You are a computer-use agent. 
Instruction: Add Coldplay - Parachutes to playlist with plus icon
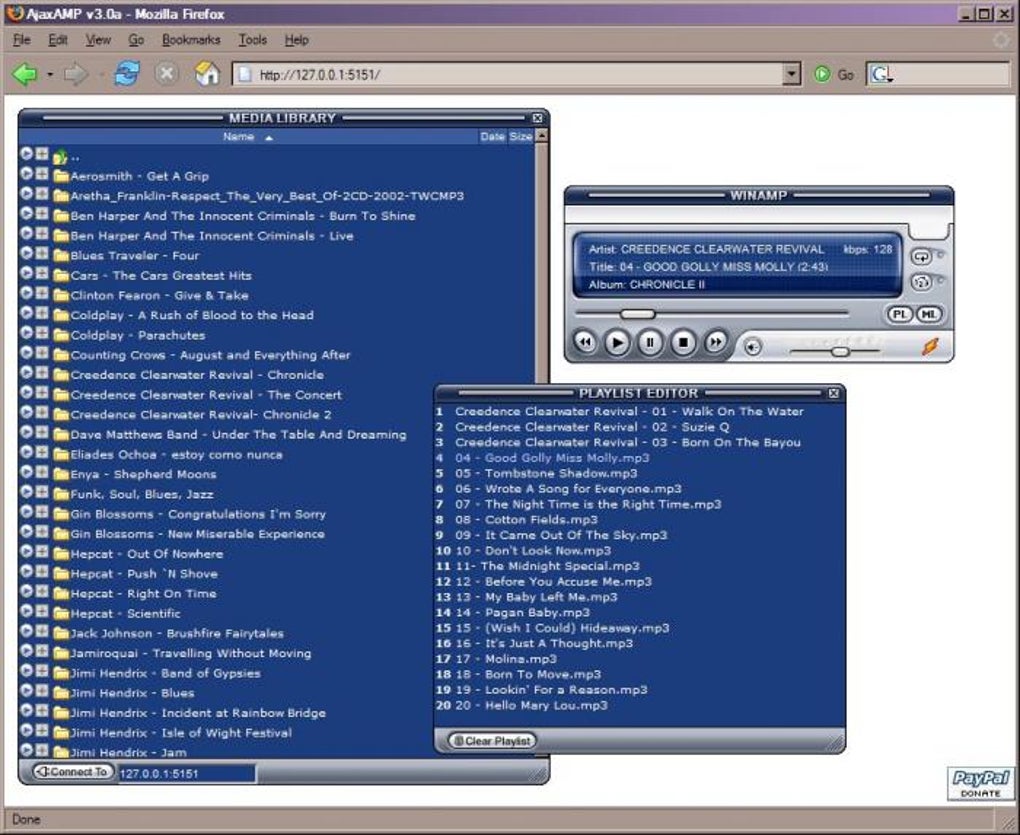tap(42, 334)
